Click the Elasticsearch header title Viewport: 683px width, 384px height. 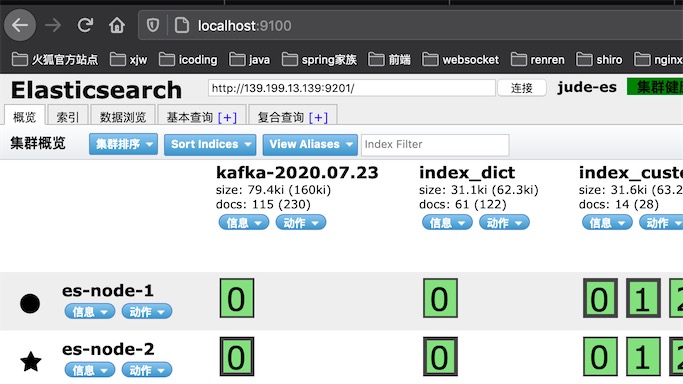point(96,90)
